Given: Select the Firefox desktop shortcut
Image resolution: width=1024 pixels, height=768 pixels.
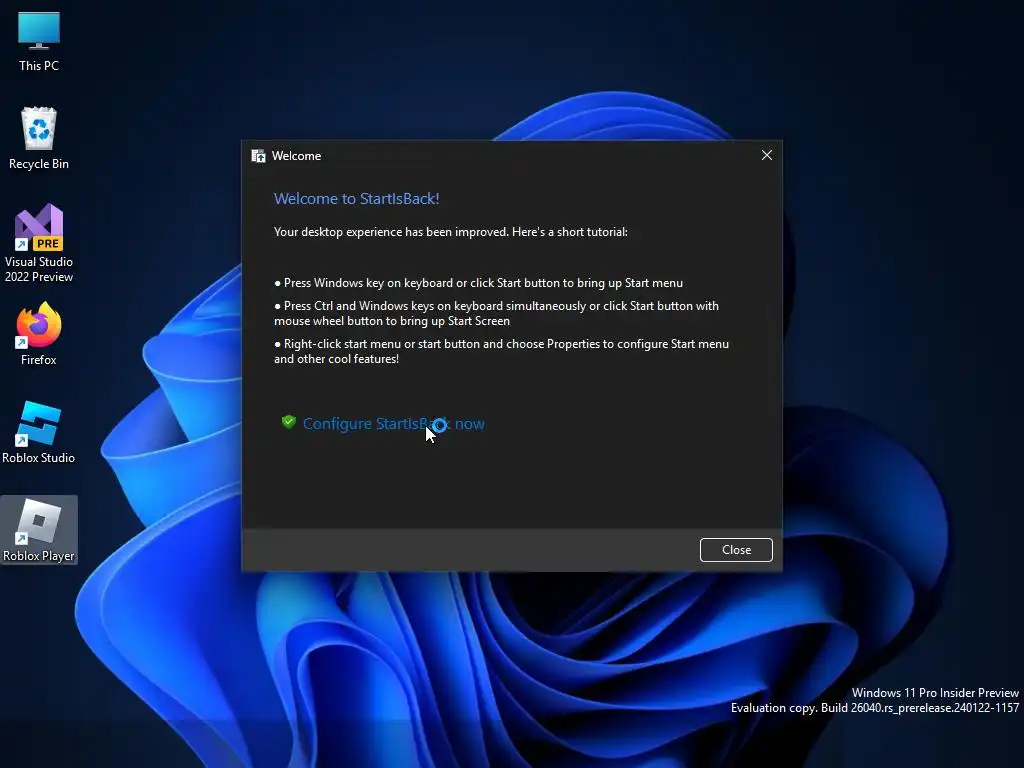Looking at the screenshot, I should [39, 334].
